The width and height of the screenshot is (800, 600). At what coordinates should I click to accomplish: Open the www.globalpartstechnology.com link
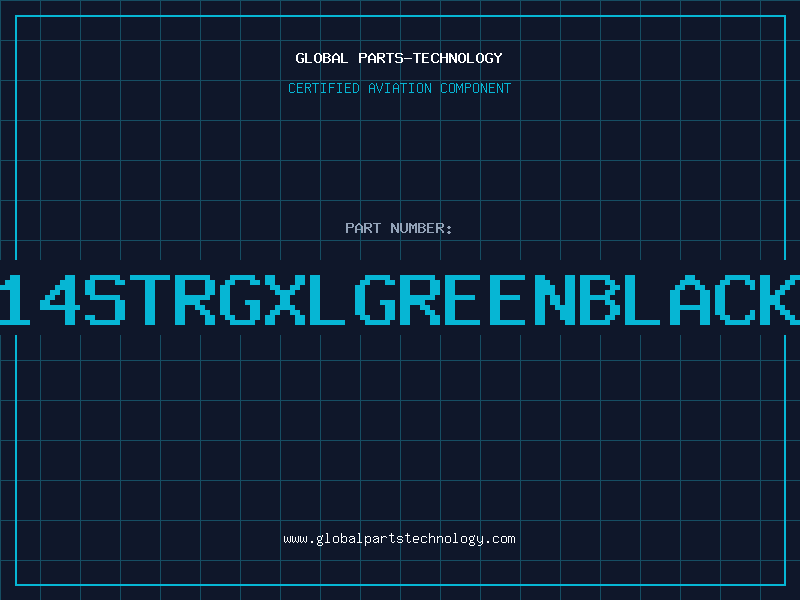399,539
